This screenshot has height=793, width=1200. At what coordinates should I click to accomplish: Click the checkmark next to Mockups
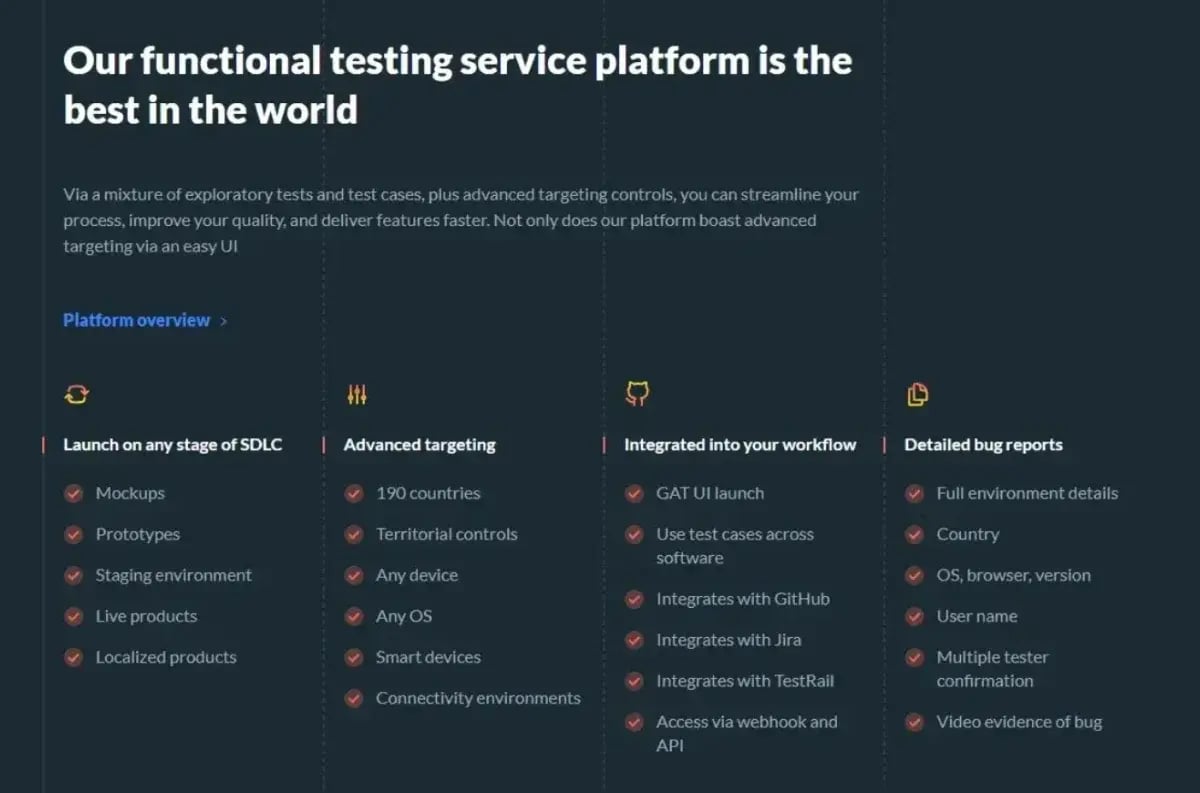[73, 493]
